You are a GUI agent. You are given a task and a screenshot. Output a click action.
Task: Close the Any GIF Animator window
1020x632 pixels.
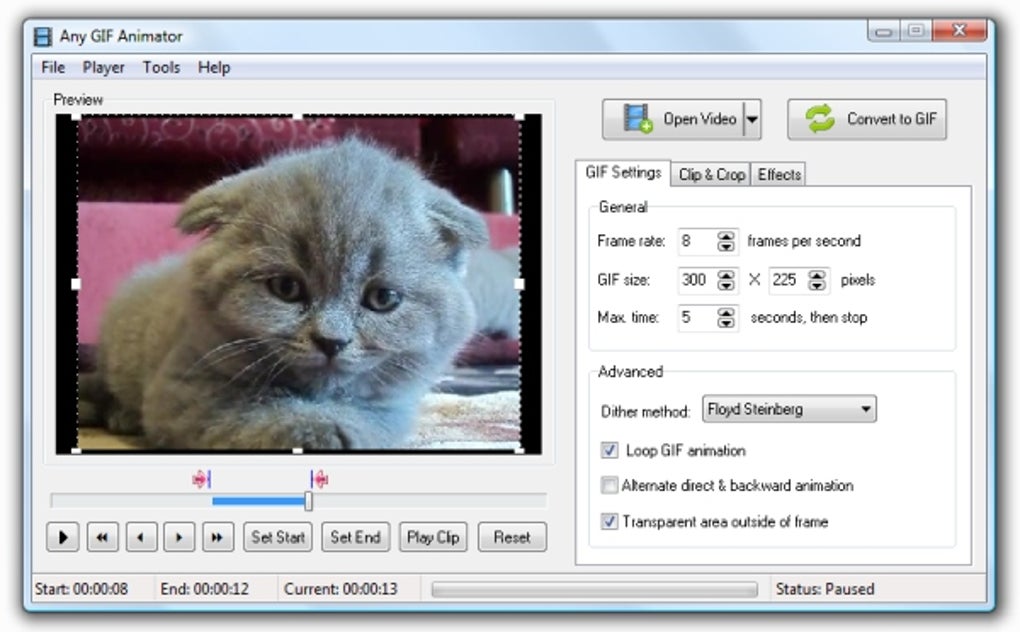(960, 31)
